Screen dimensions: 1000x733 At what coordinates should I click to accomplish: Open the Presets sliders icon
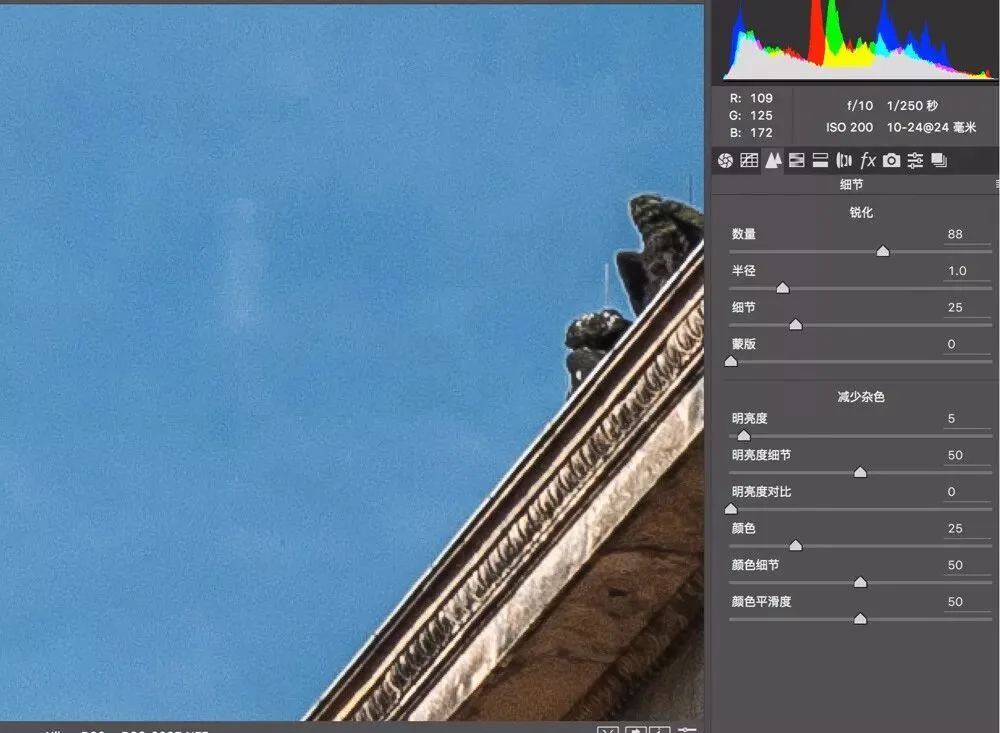click(x=915, y=161)
